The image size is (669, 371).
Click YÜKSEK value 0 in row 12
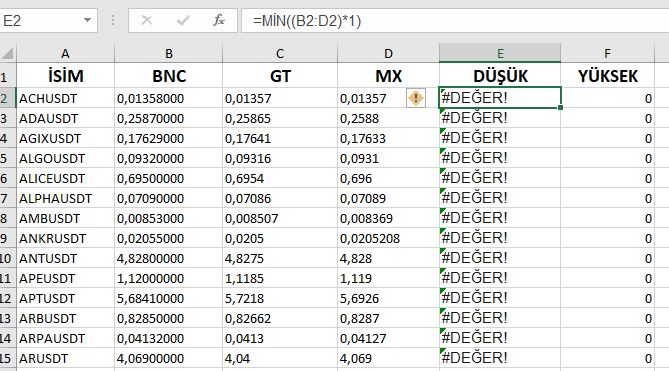pyautogui.click(x=607, y=299)
